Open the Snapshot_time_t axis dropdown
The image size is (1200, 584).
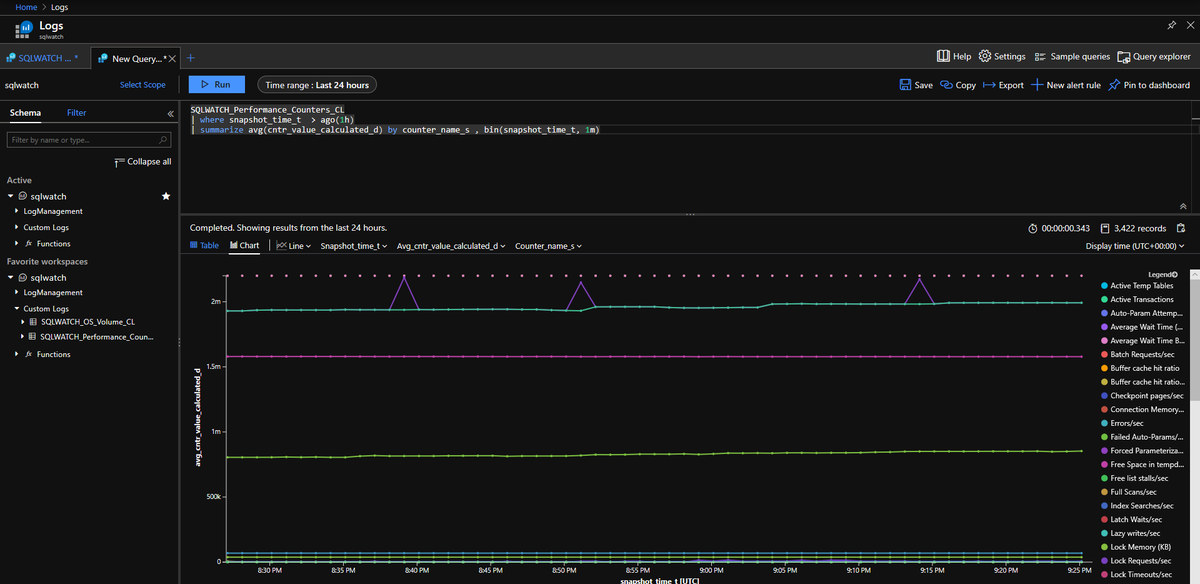point(353,245)
